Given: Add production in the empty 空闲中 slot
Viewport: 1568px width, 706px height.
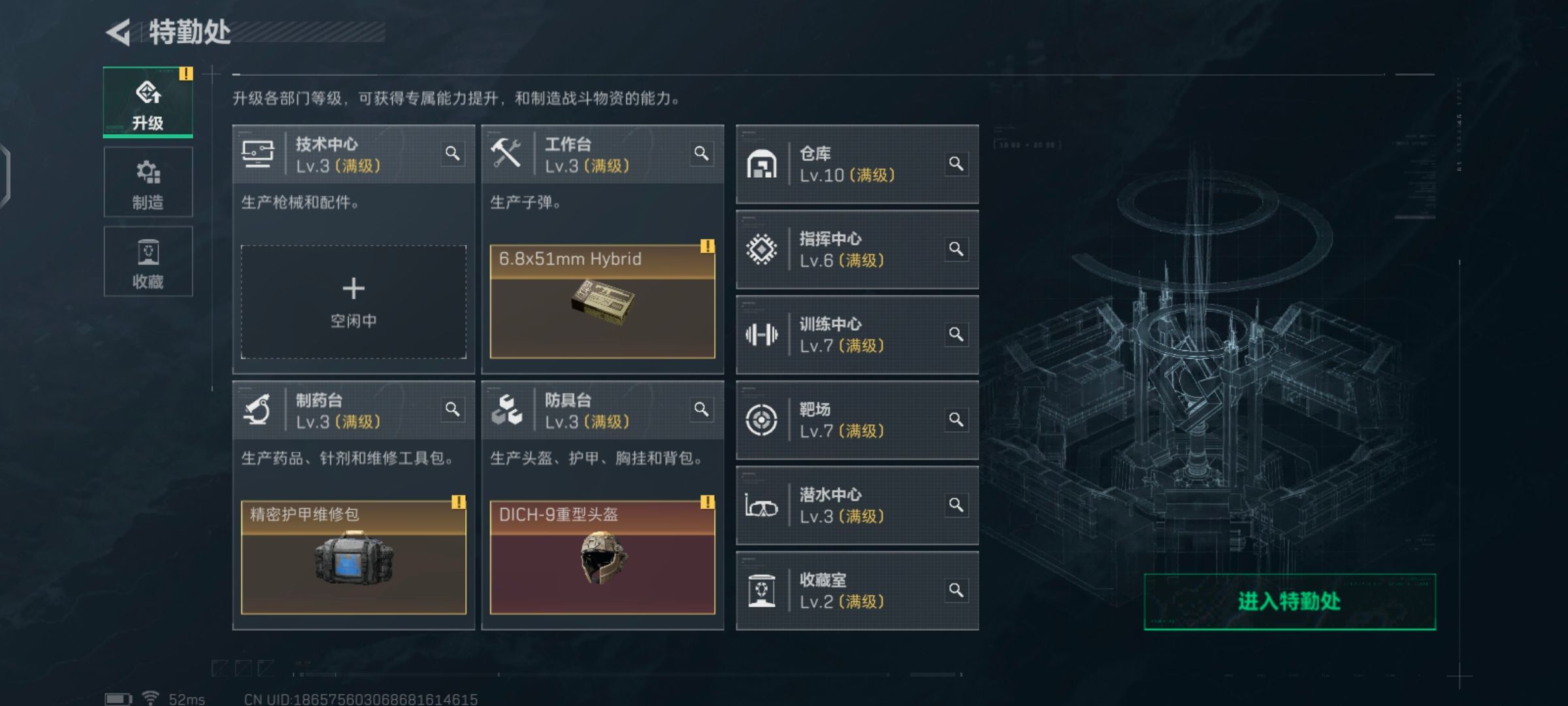Looking at the screenshot, I should coord(353,302).
